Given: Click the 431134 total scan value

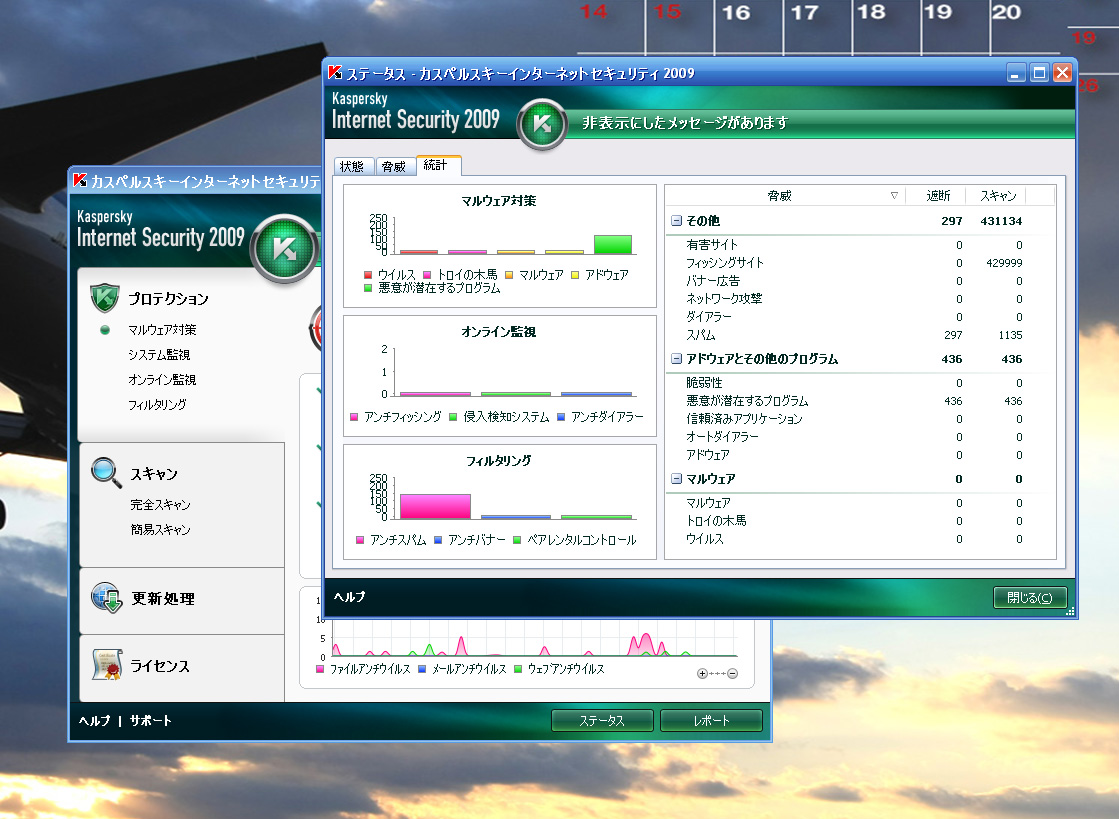Looking at the screenshot, I should 1001,221.
